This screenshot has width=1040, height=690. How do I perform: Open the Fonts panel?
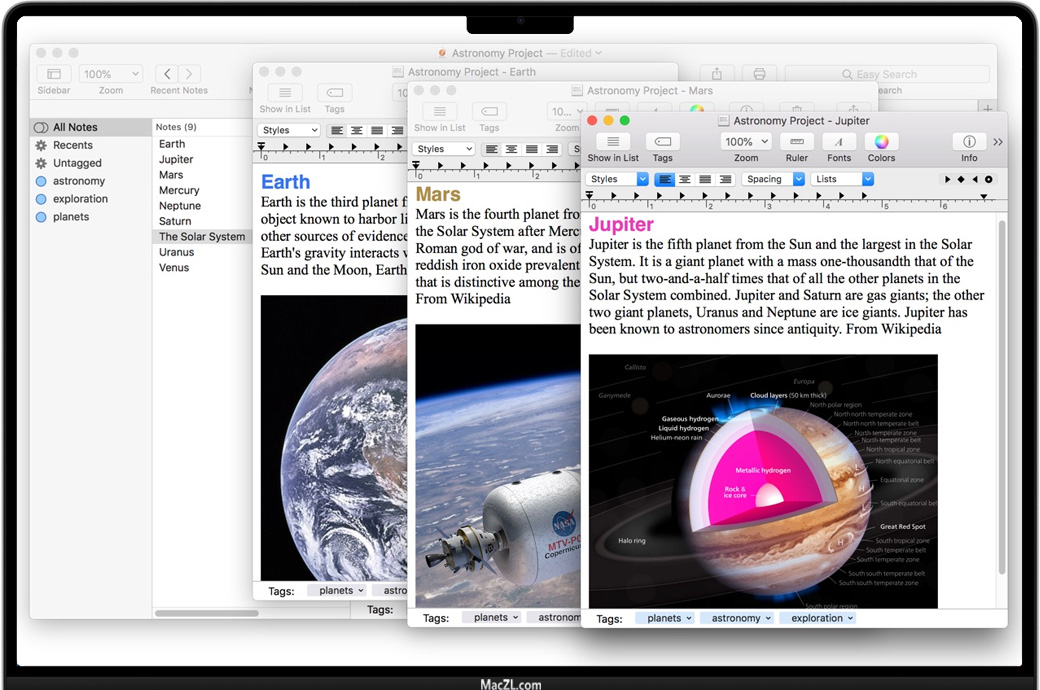pos(839,143)
